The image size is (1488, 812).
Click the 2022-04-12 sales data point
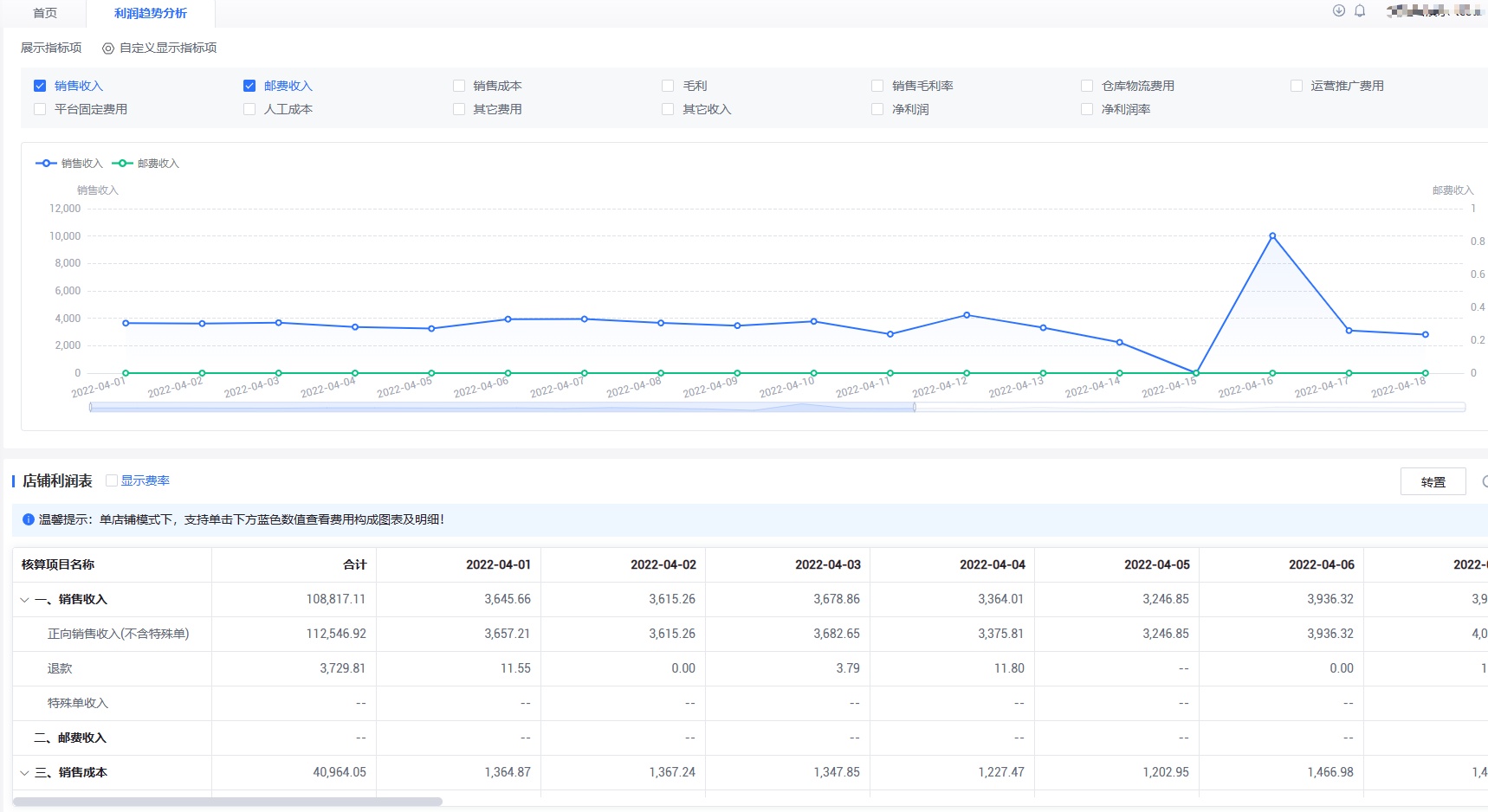pyautogui.click(x=967, y=315)
